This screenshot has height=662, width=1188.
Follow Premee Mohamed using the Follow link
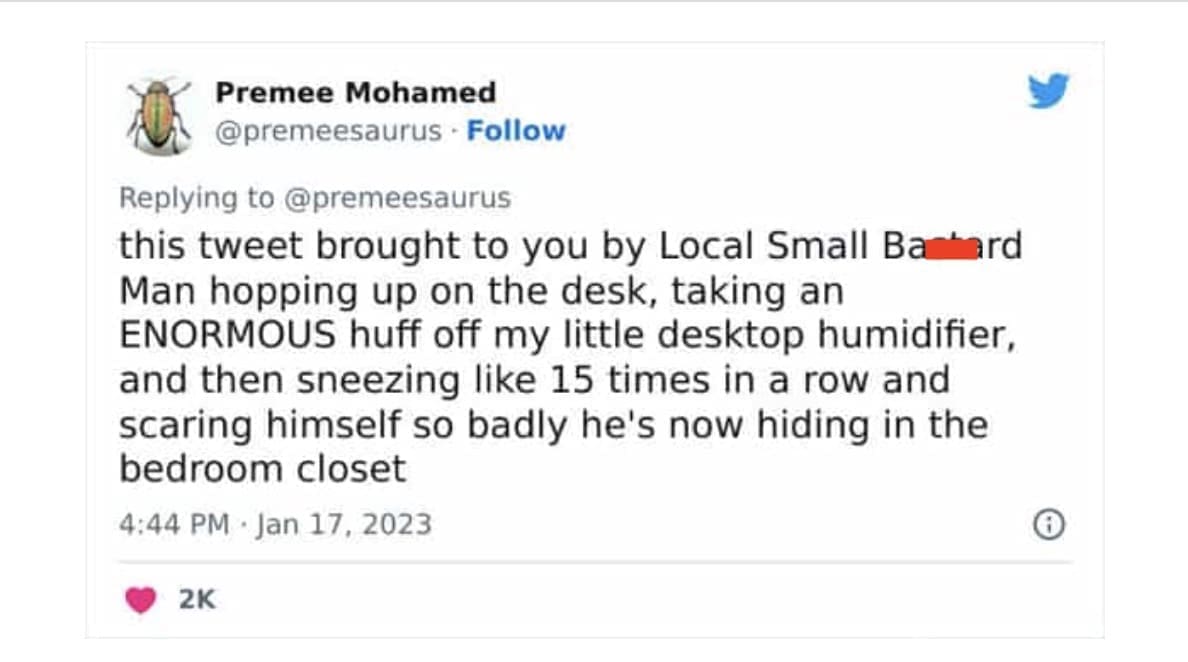[516, 131]
